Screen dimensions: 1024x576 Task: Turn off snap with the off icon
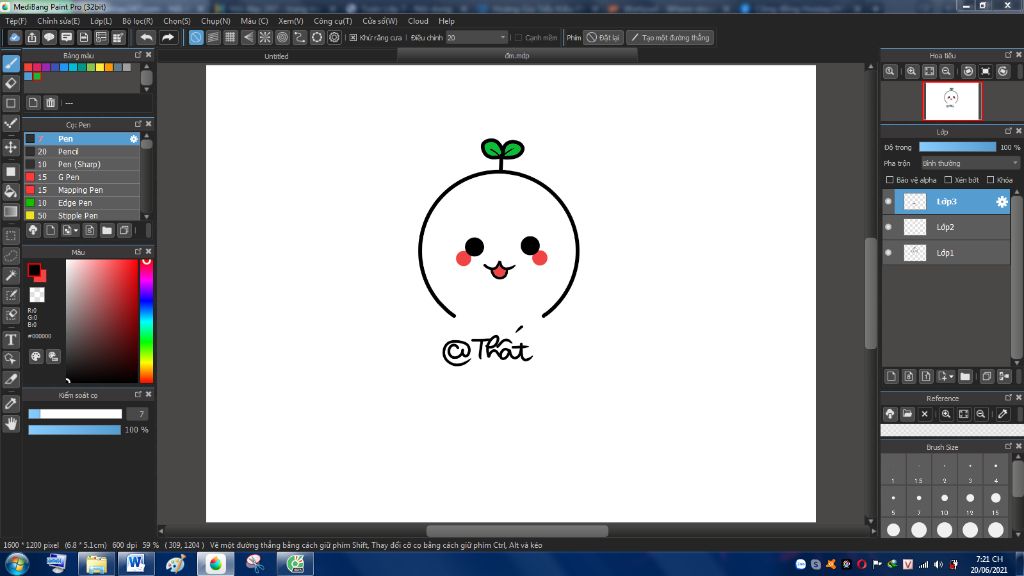[196, 37]
